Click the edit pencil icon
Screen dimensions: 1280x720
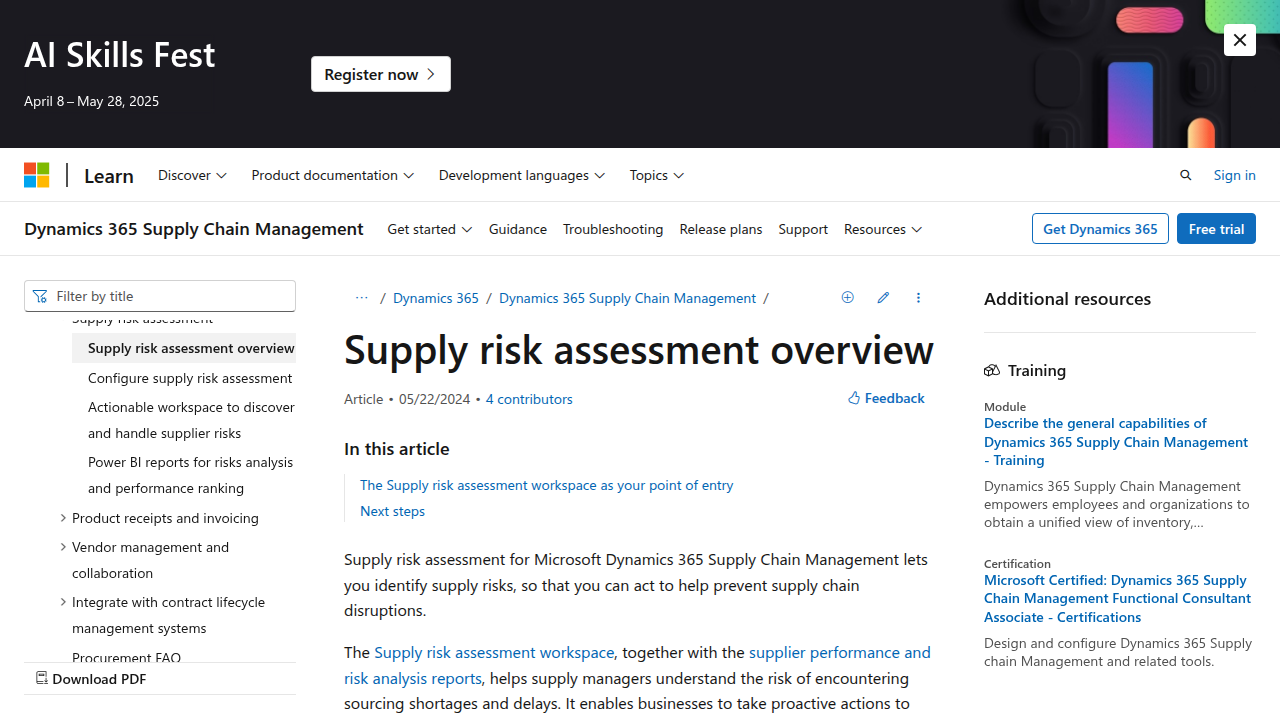coord(883,297)
